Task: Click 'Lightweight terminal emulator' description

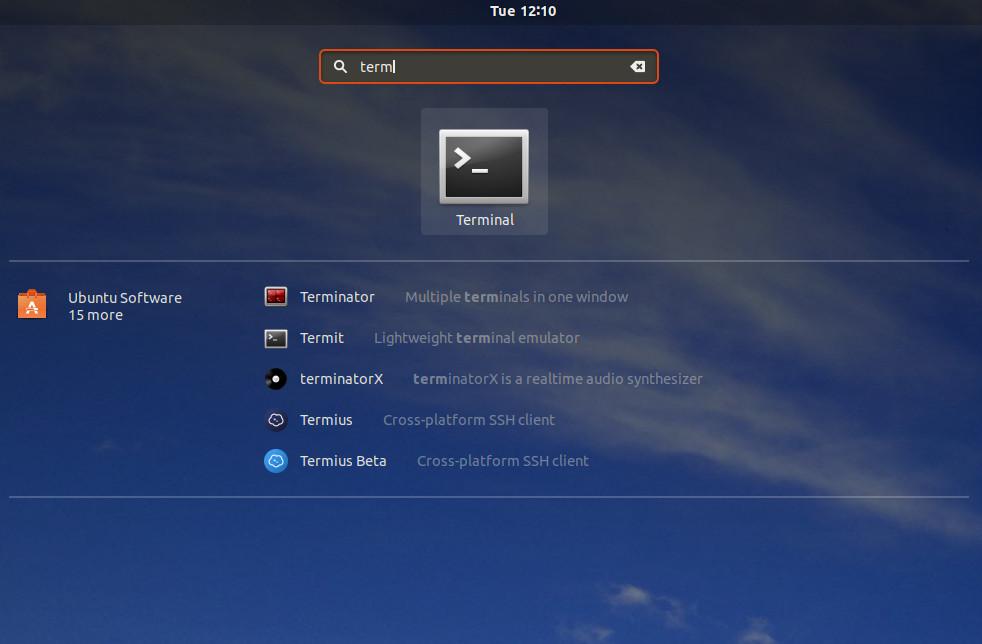Action: point(477,338)
